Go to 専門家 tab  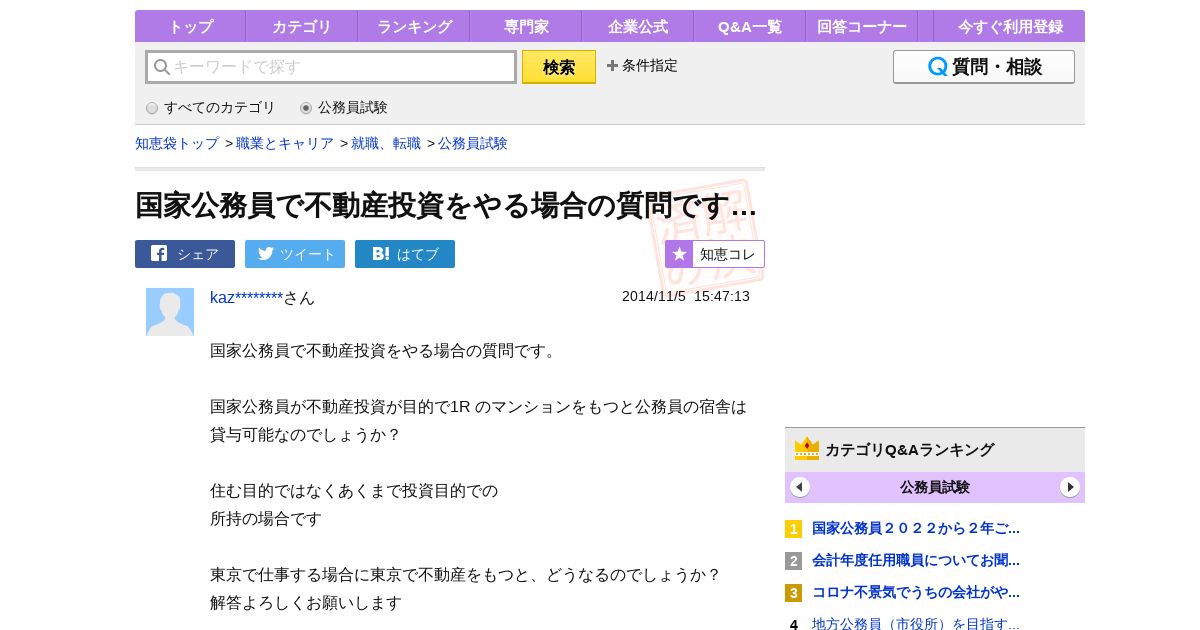pos(526,27)
